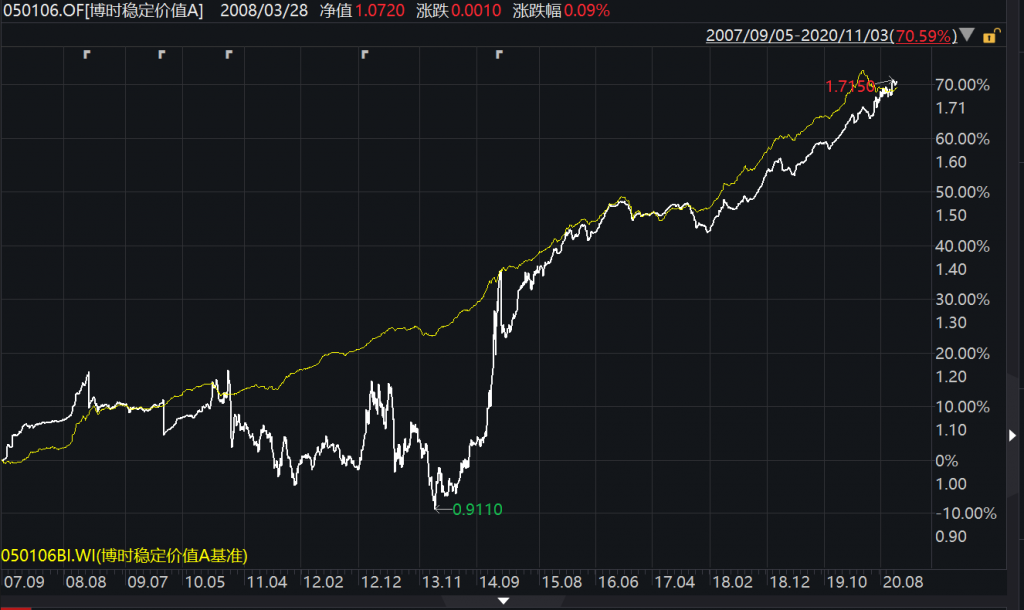Screen dimensions: 1024x610
Task: Click the third flag marker from left
Action: (x=229, y=54)
